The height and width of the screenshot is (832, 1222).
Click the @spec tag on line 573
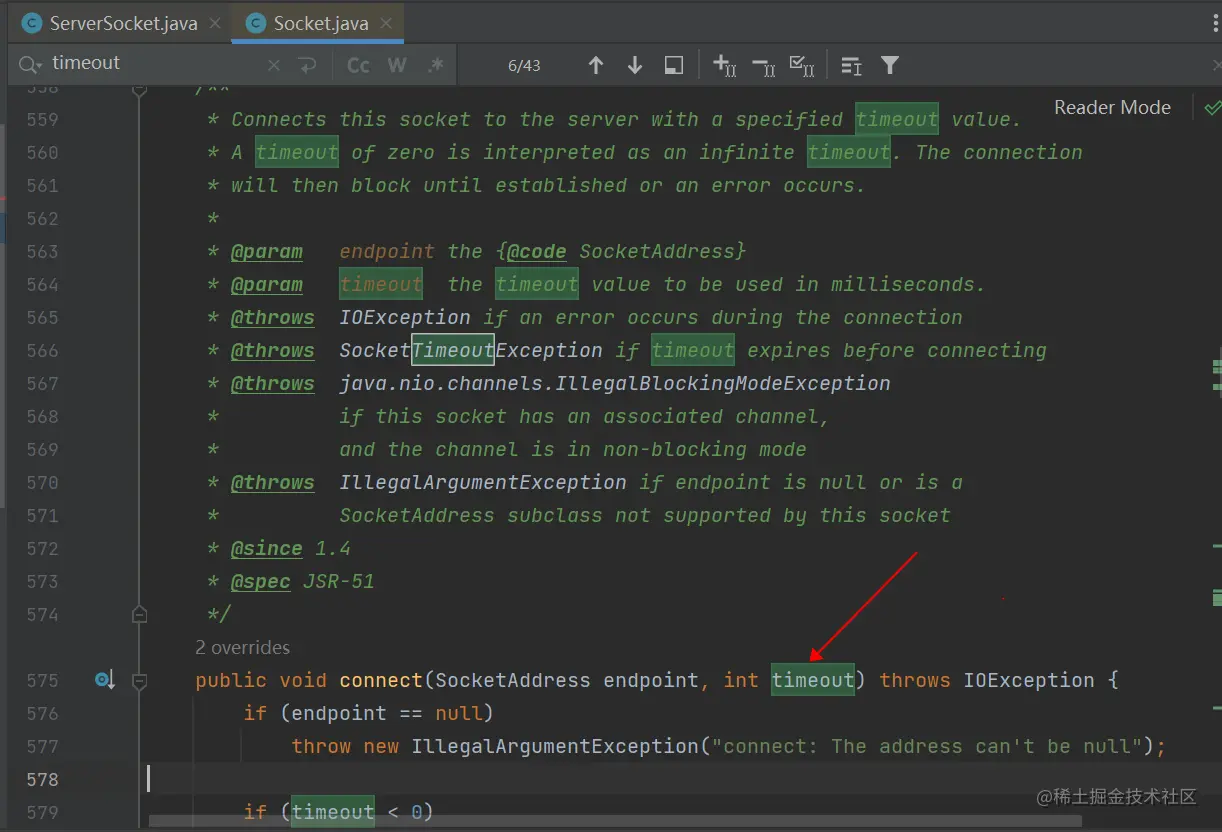pyautogui.click(x=260, y=581)
